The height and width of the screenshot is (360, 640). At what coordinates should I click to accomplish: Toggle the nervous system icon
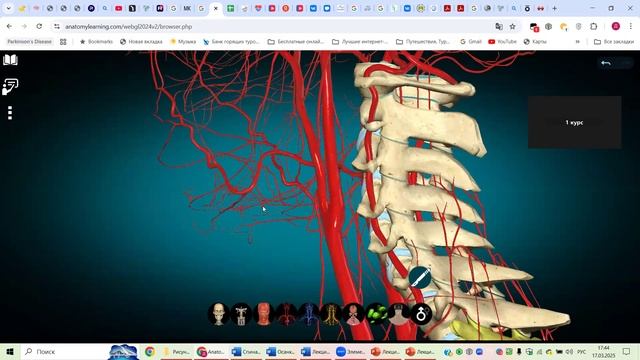[331, 314]
